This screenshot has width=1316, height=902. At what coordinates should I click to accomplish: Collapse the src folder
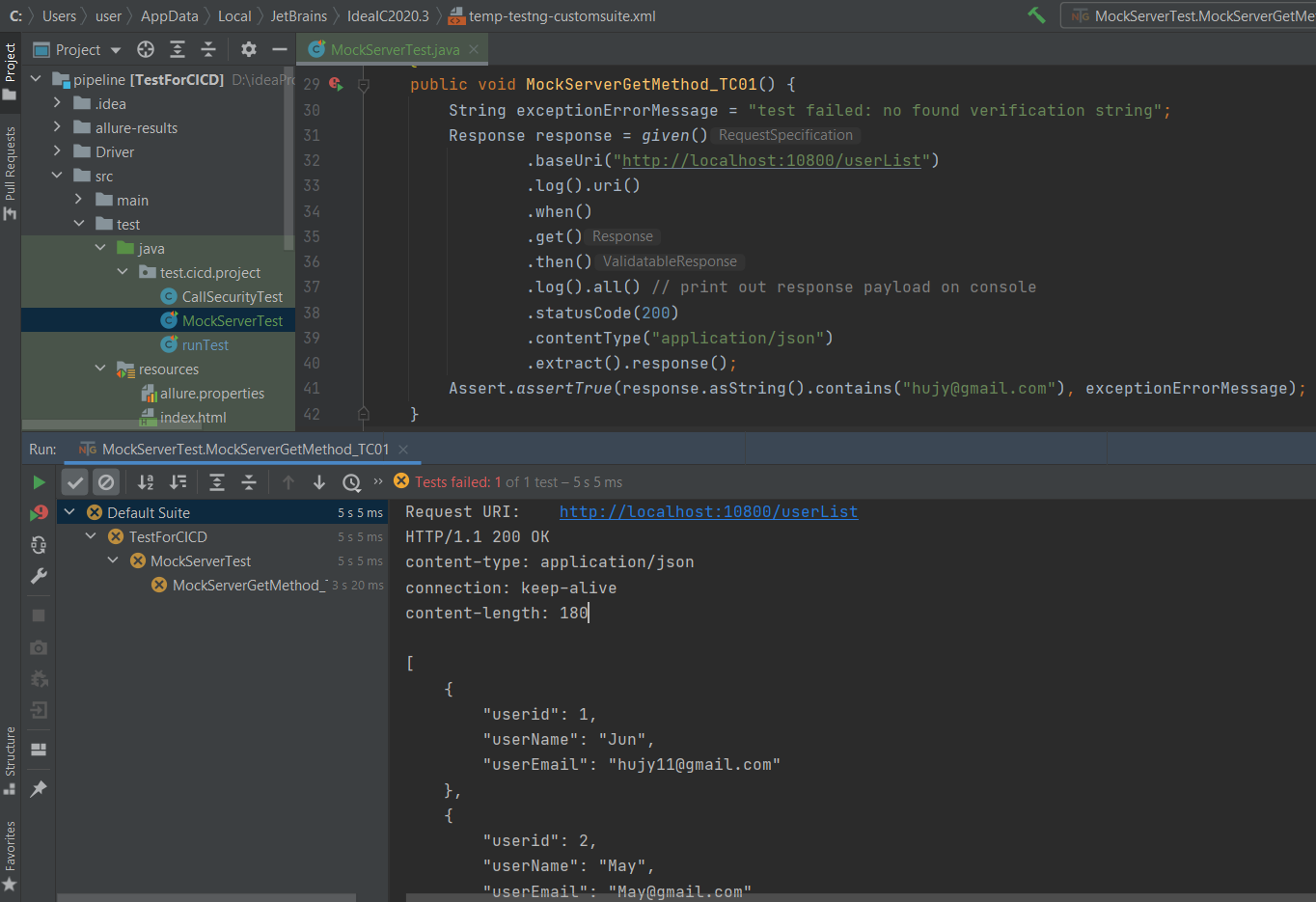pos(57,176)
